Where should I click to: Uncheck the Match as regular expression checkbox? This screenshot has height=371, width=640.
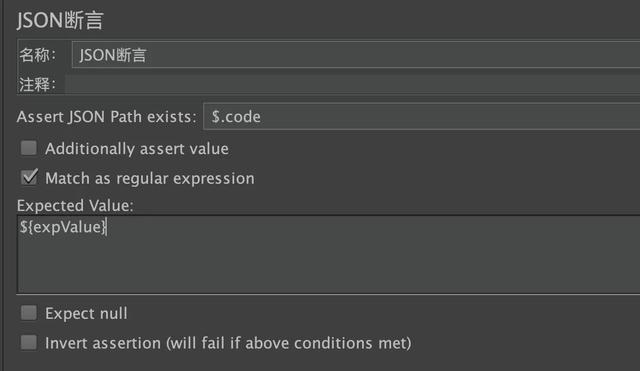(29, 178)
